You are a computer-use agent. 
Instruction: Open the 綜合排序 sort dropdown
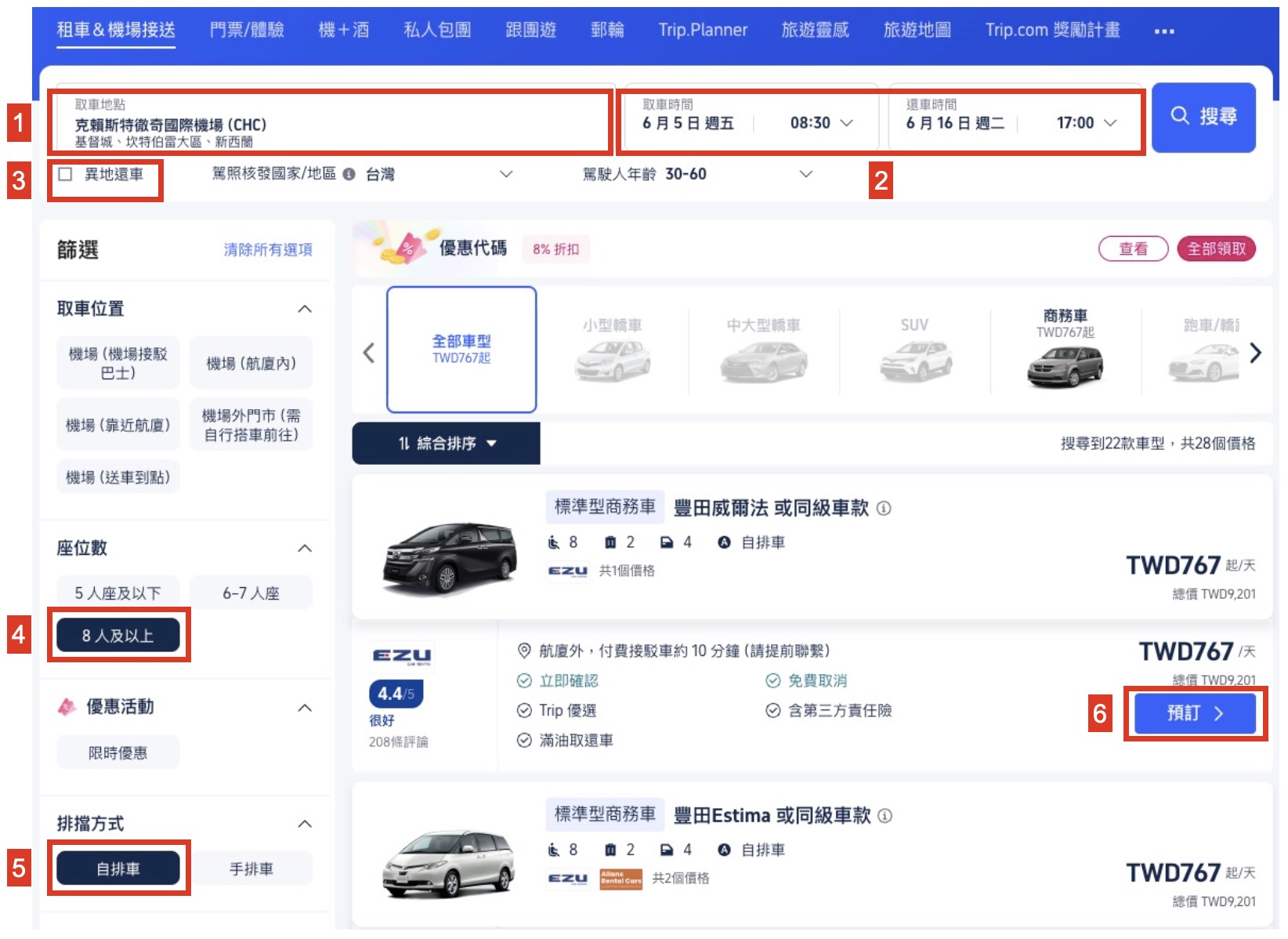coord(446,444)
